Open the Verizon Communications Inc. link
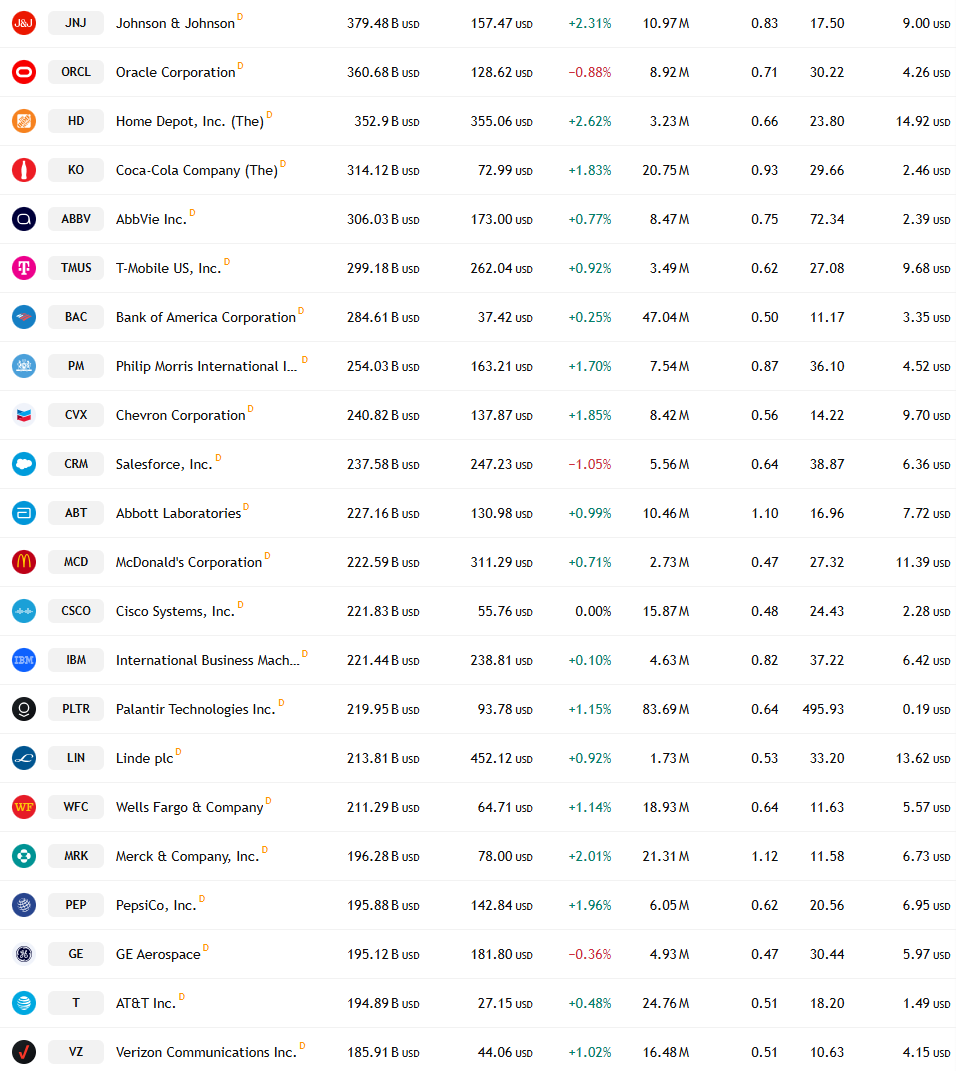Viewport: 956px width, 1071px height. point(206,1053)
